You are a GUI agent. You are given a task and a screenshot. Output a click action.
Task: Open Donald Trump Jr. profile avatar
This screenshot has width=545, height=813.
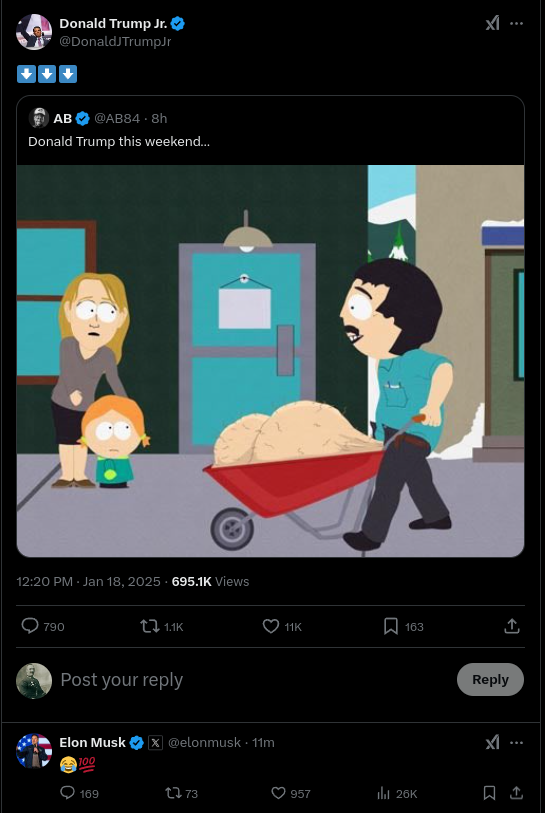(34, 32)
